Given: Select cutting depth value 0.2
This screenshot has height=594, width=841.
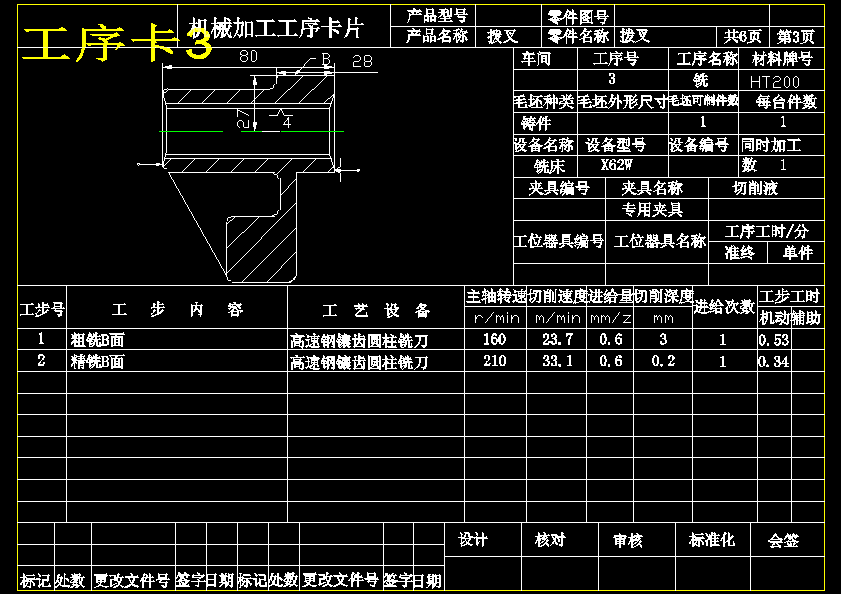Looking at the screenshot, I should 663,361.
